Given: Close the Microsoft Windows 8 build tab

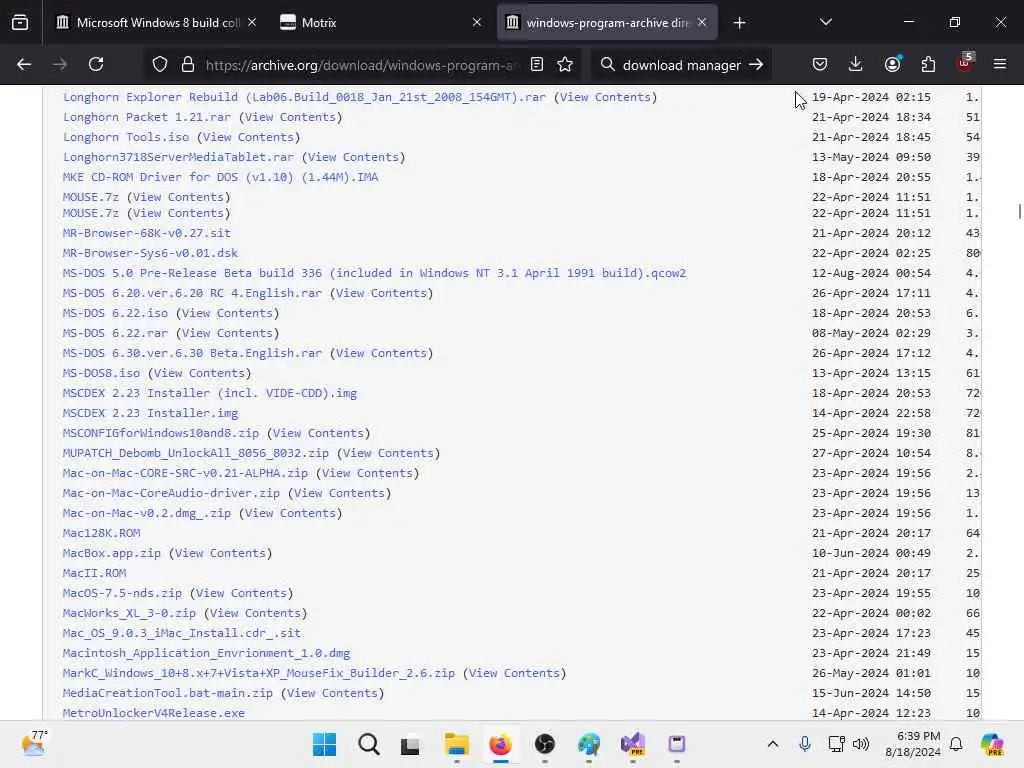Looking at the screenshot, I should pyautogui.click(x=252, y=22).
